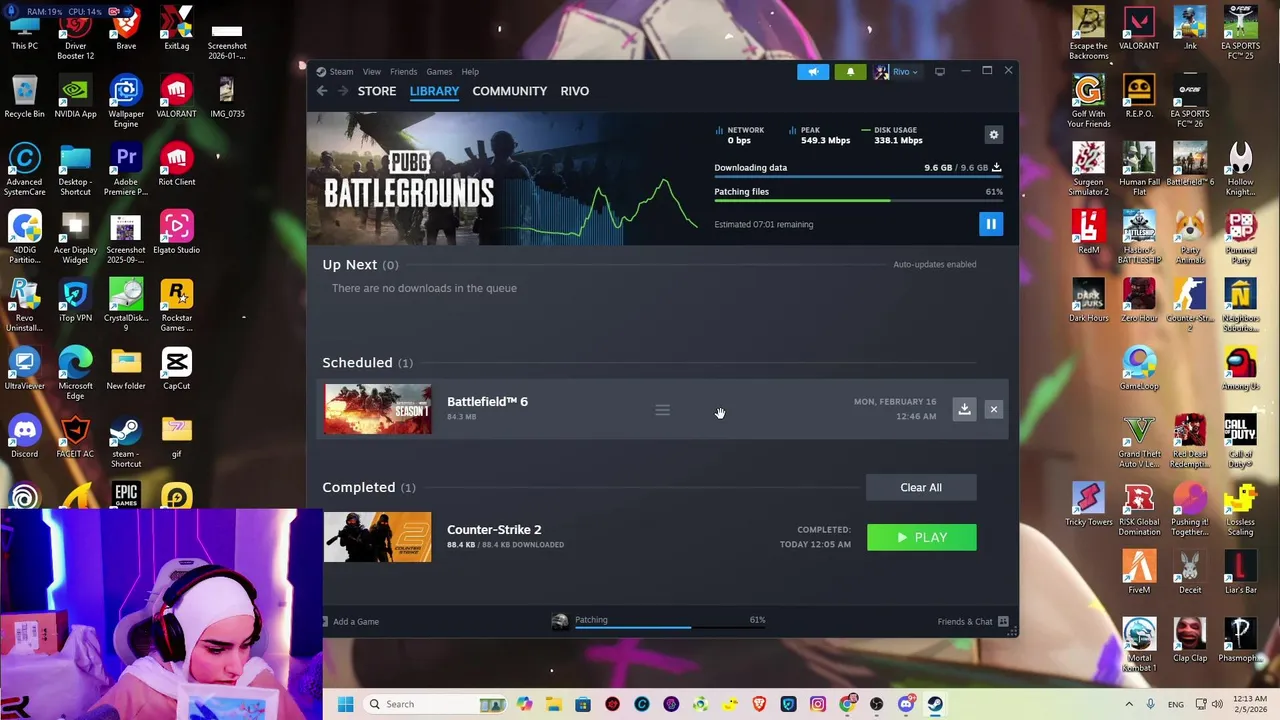Click the Counter-Strike 2 title
1280x720 pixels.
pos(494,530)
